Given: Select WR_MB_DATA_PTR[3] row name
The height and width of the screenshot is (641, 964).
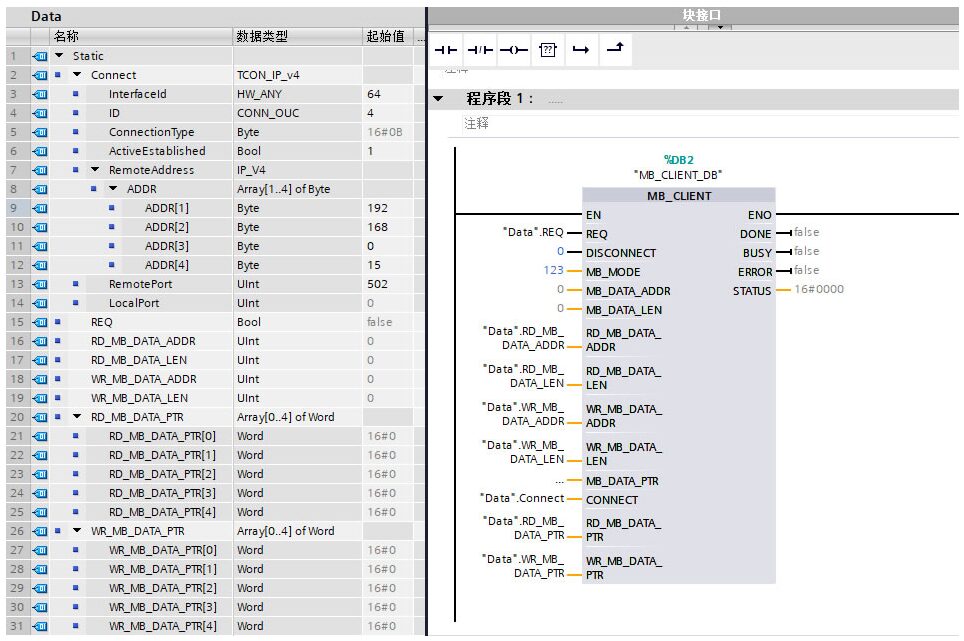Looking at the screenshot, I should click(162, 607).
